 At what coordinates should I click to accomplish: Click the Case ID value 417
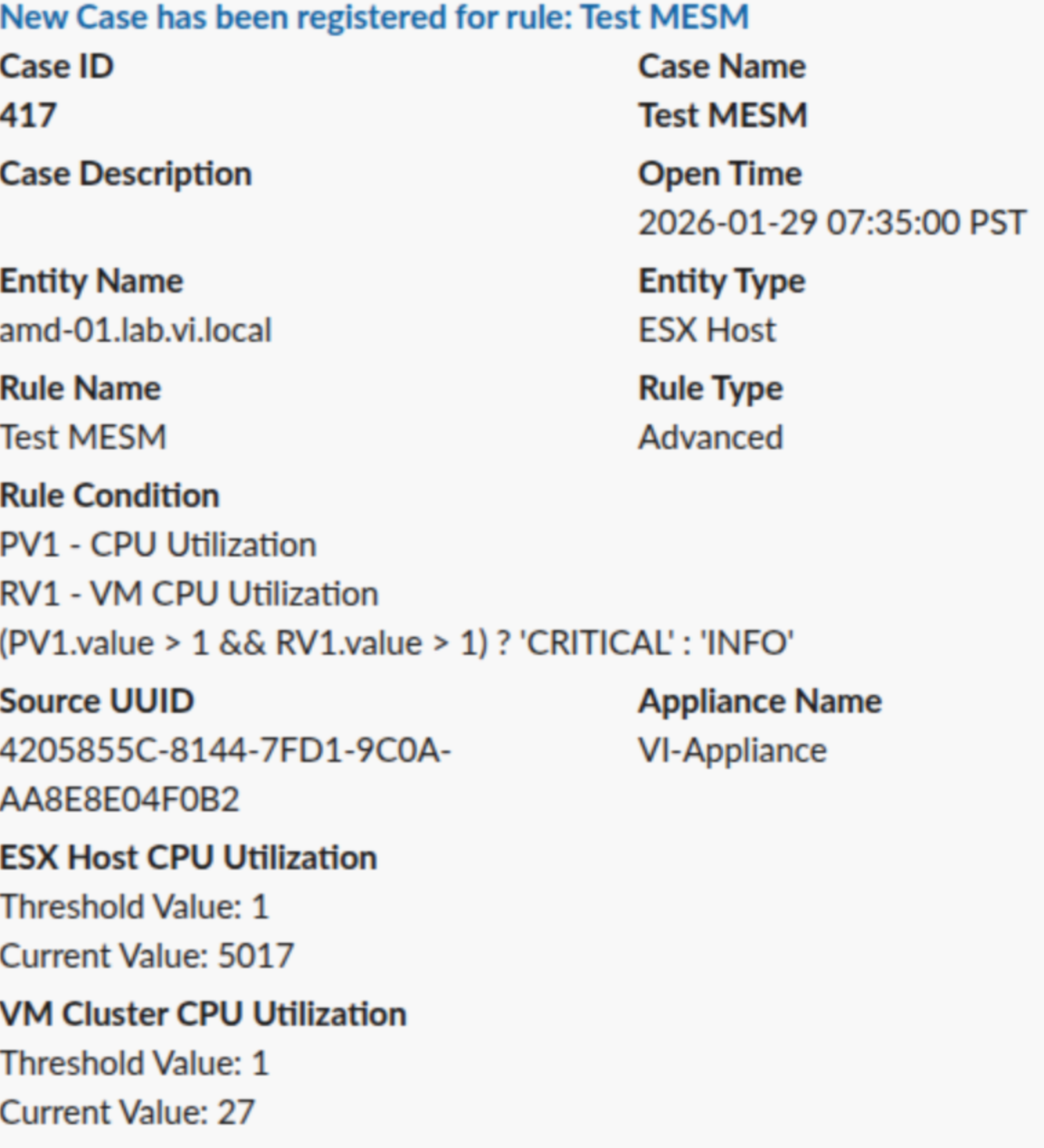tap(28, 115)
